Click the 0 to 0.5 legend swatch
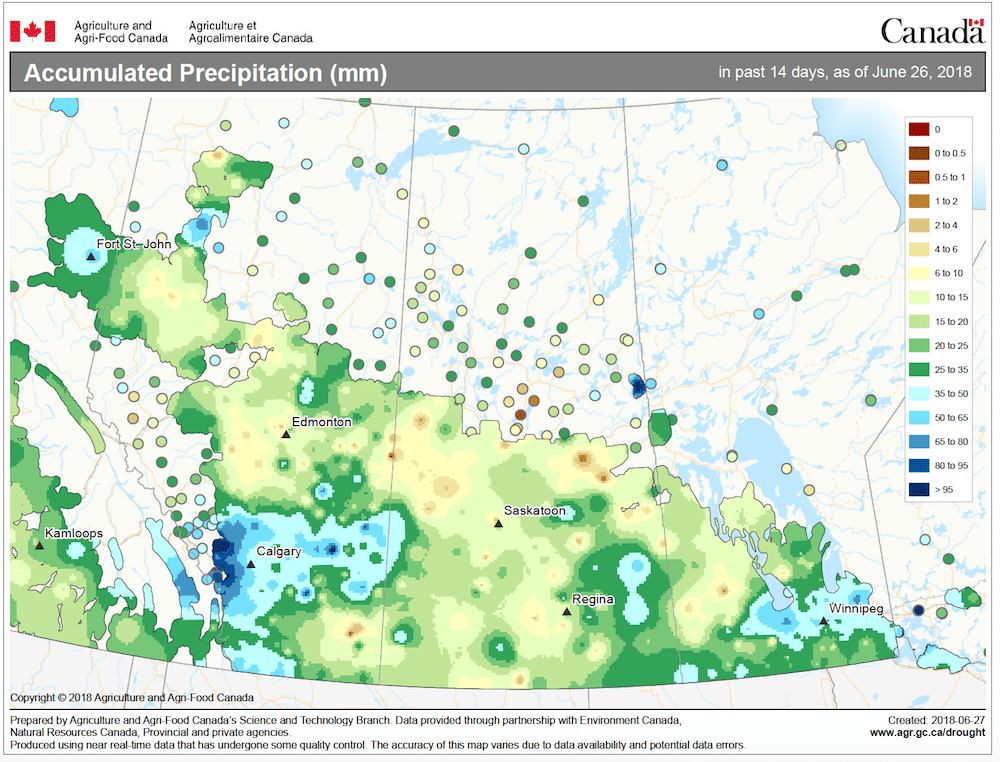The width and height of the screenshot is (1000, 762). 919,153
